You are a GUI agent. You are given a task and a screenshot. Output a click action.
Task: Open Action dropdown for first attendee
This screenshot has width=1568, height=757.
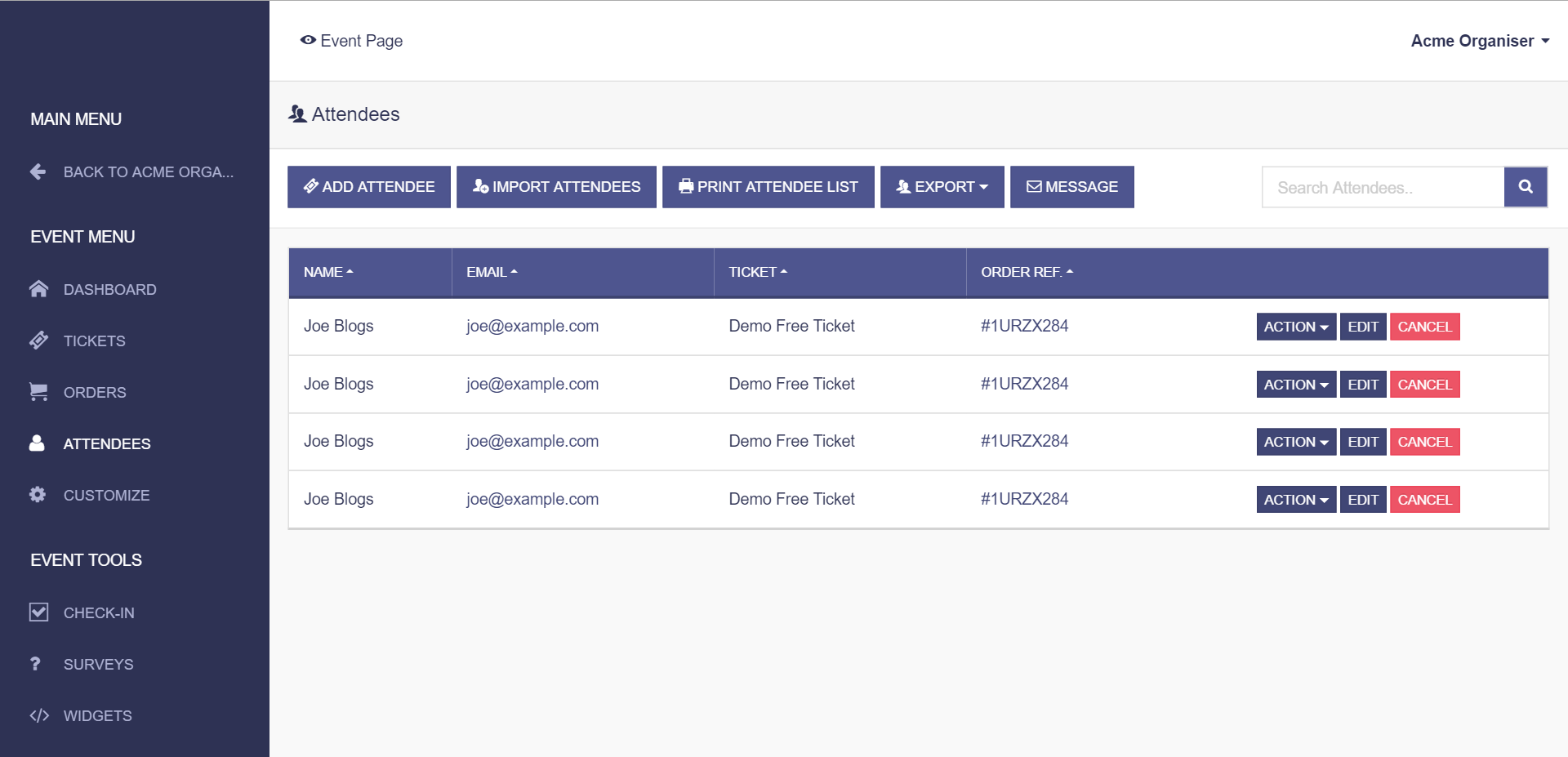(1295, 327)
